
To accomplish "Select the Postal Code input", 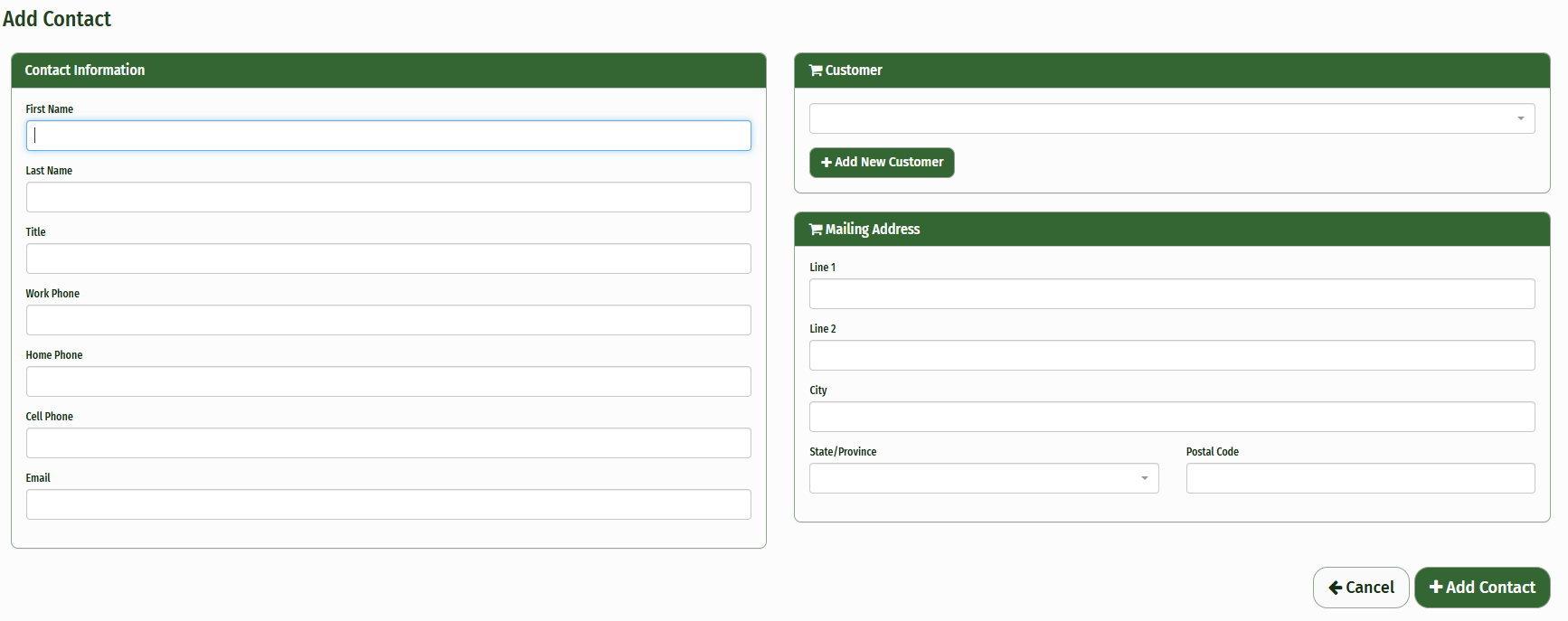I will coord(1359,478).
